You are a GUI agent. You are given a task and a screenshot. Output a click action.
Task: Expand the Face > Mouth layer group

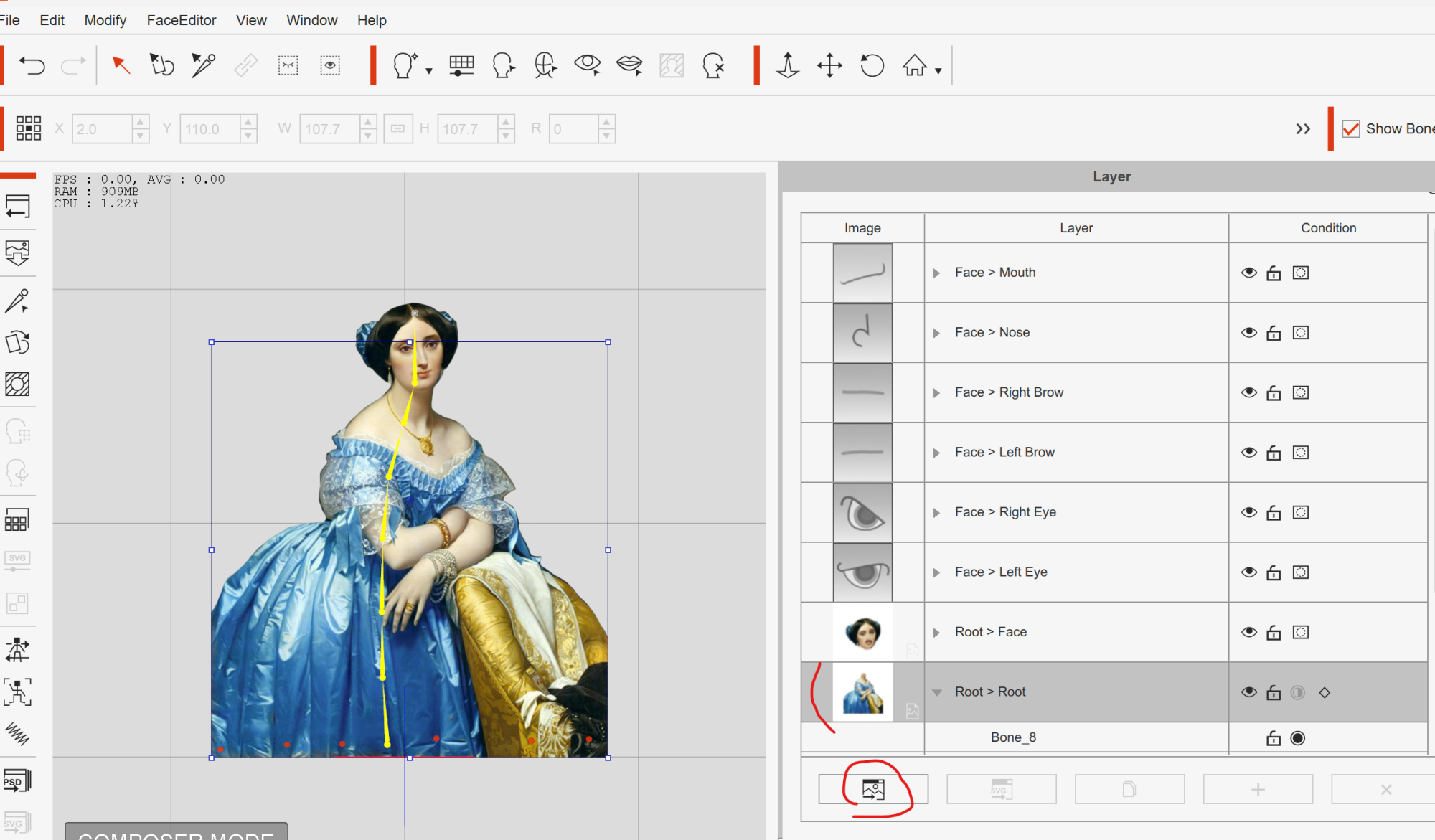pos(936,272)
